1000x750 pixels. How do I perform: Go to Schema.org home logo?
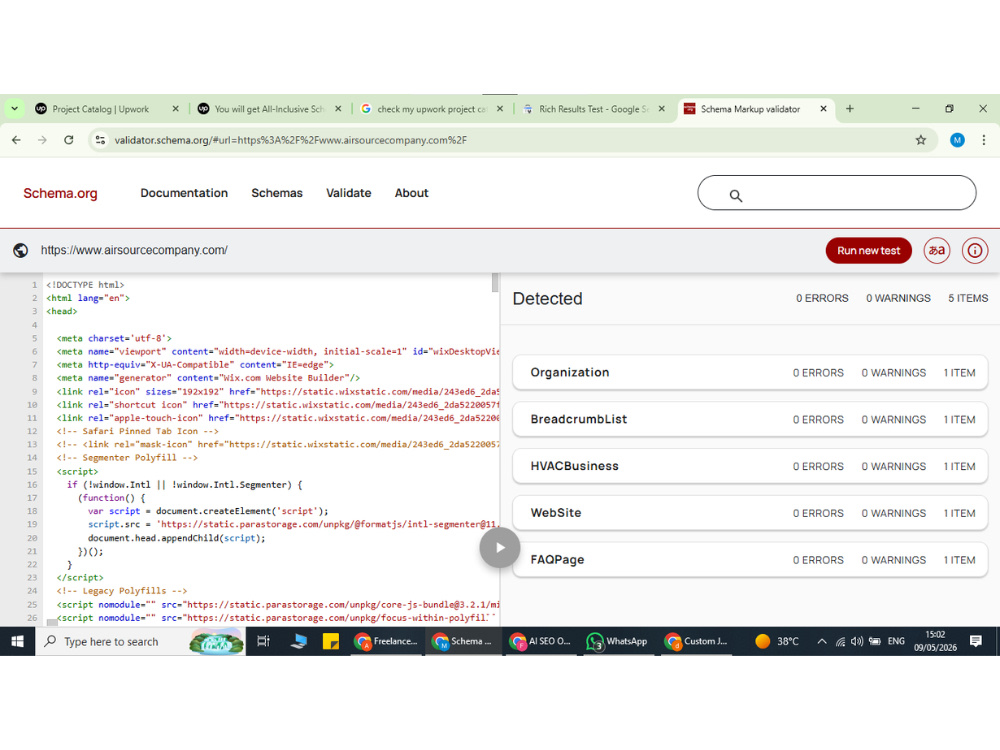tap(61, 193)
